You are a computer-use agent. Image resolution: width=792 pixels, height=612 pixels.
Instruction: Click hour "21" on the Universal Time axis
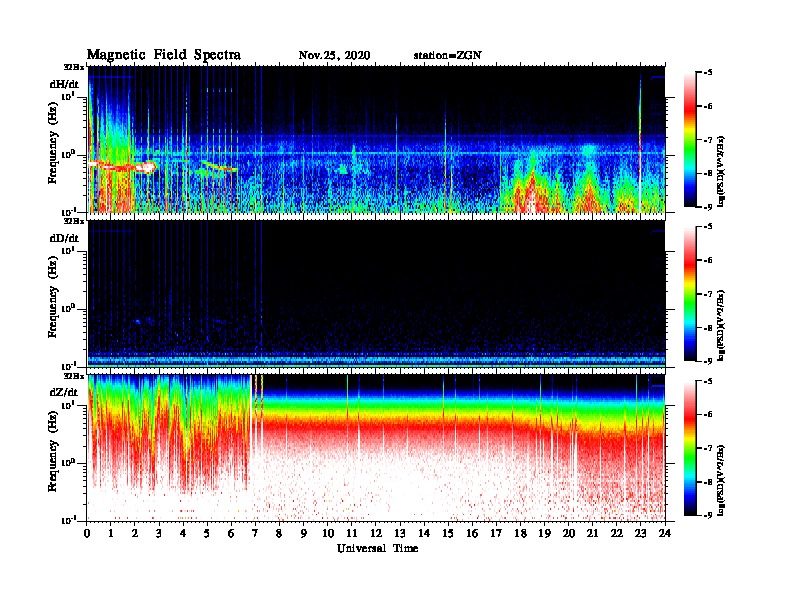click(x=592, y=534)
